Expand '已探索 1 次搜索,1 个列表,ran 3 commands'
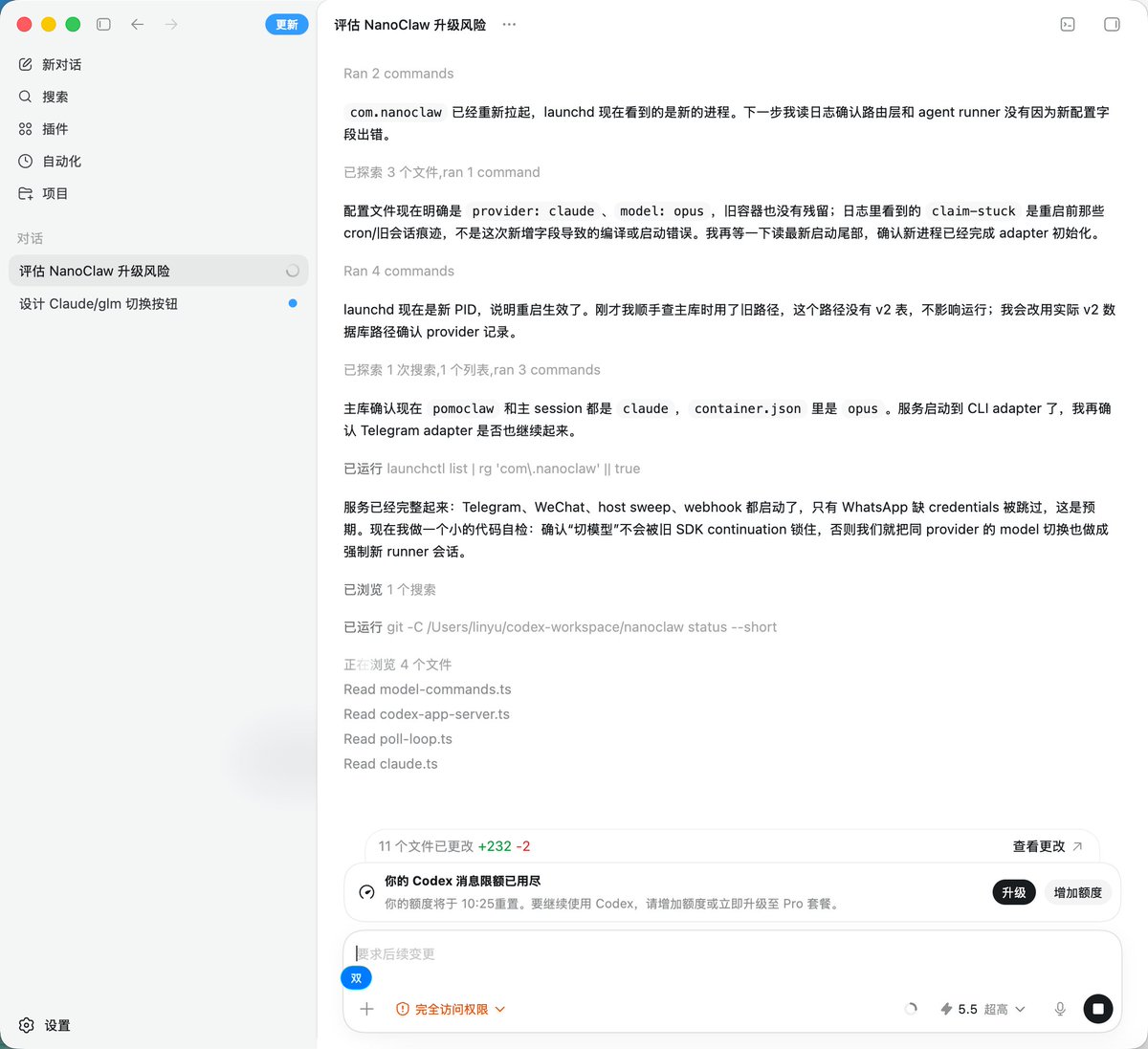 [x=472, y=370]
